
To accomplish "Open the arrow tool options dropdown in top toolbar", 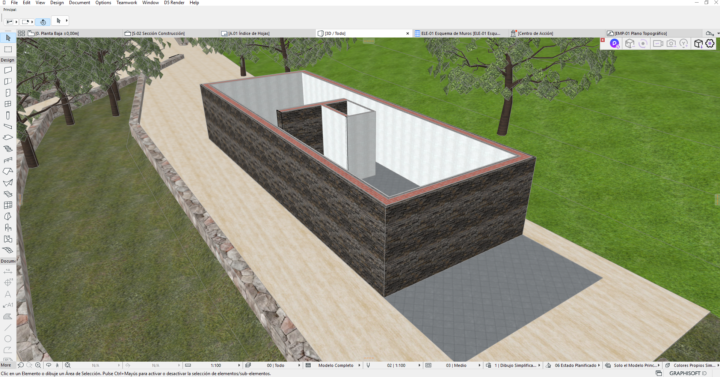I will 67,21.
